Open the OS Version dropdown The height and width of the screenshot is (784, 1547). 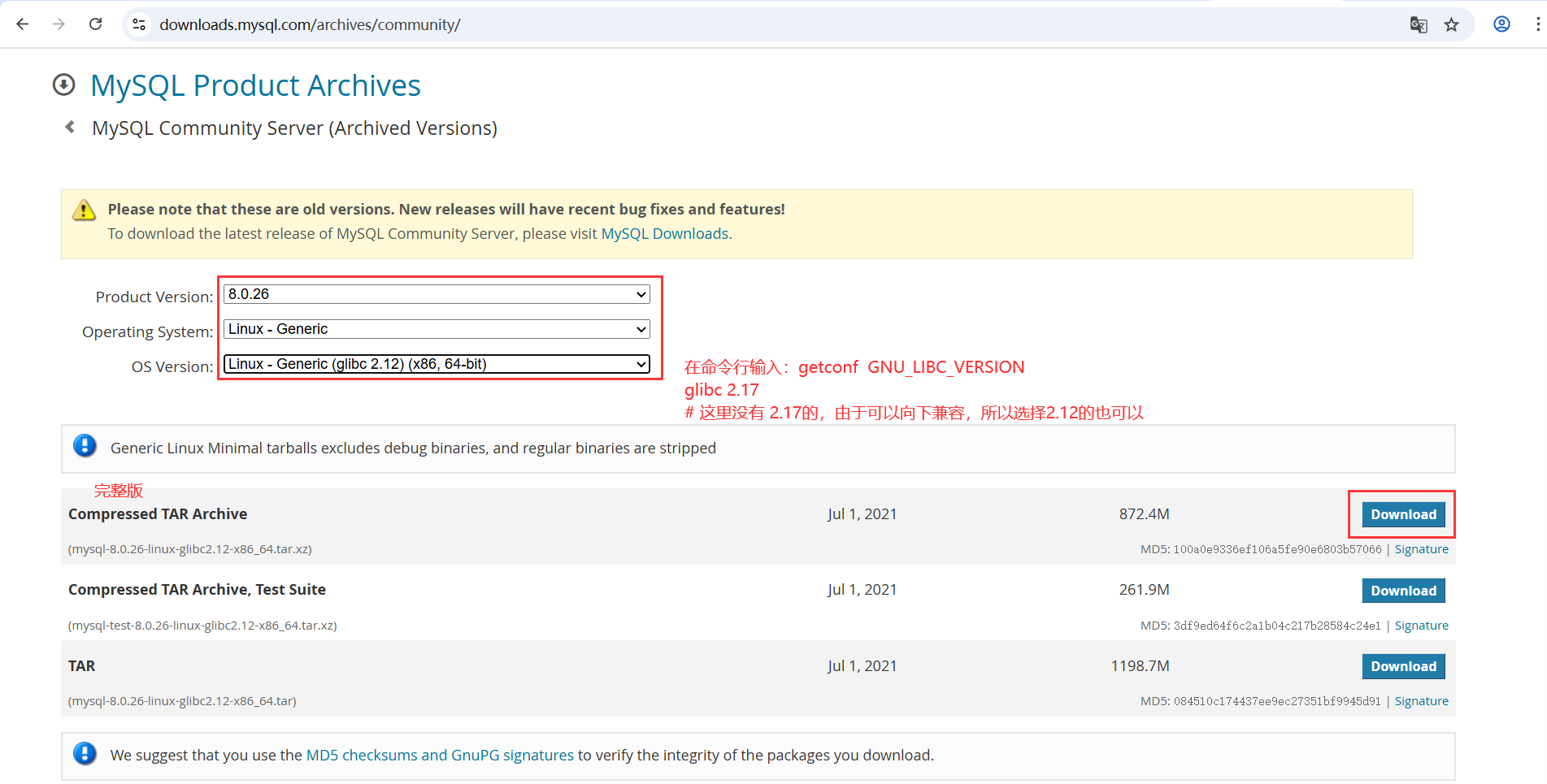437,364
